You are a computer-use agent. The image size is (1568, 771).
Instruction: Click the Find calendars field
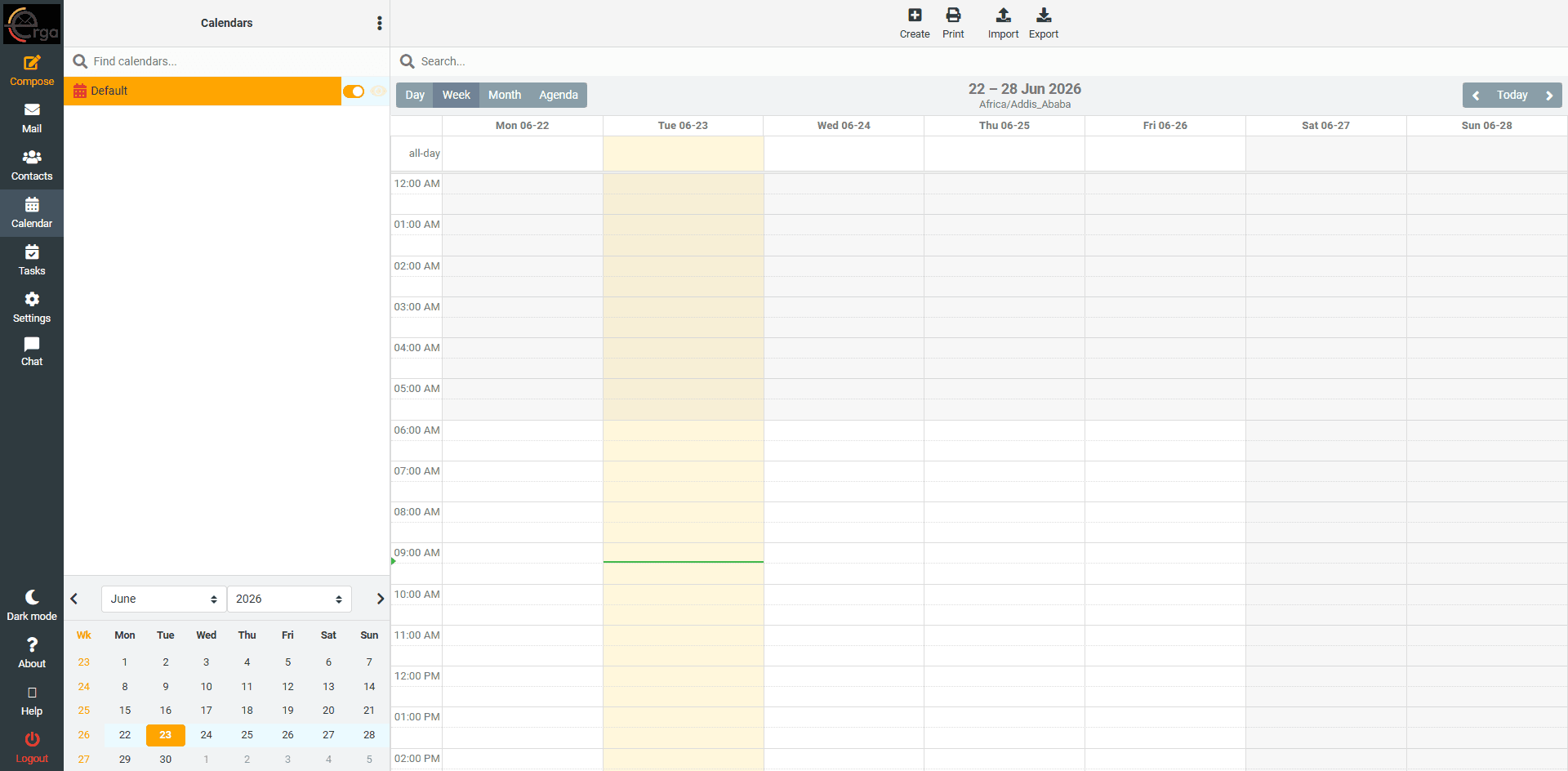pyautogui.click(x=227, y=61)
